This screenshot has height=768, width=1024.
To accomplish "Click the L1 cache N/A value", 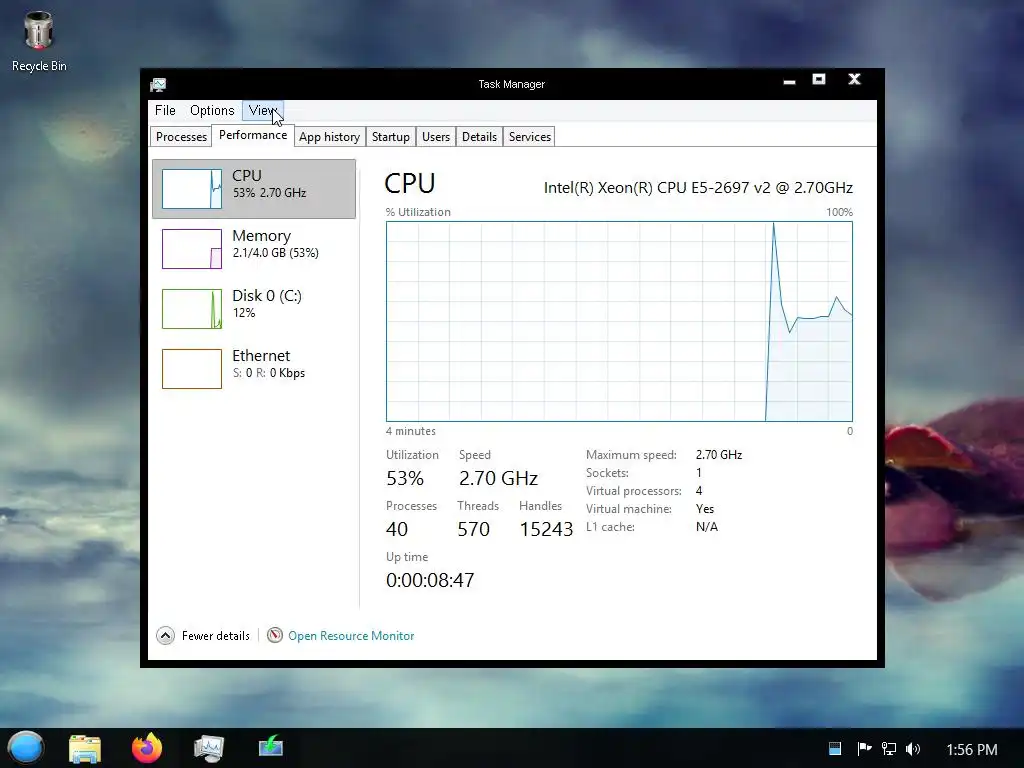I will click(707, 526).
